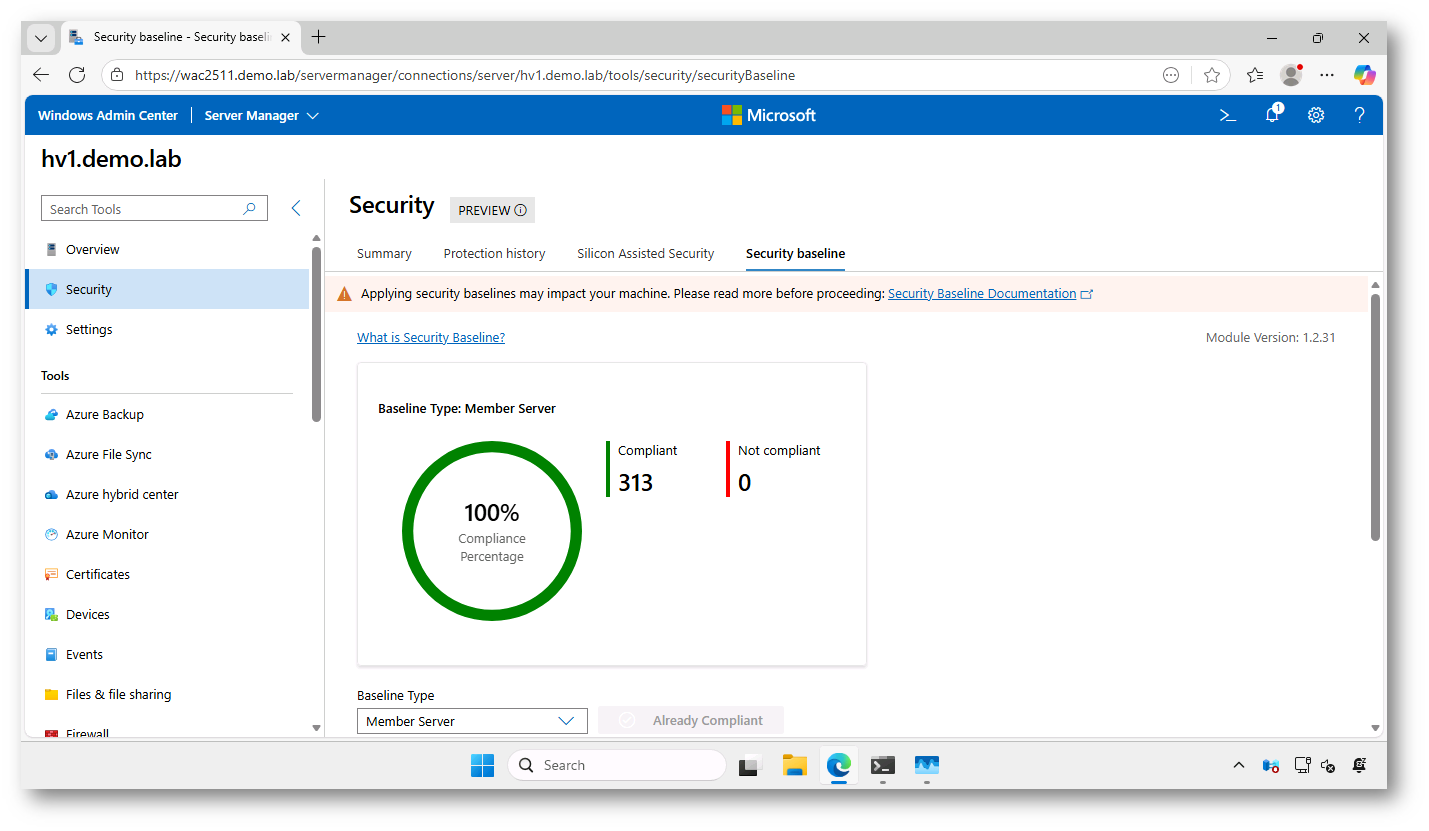
Task: View site information lock icon
Action: [x=117, y=75]
